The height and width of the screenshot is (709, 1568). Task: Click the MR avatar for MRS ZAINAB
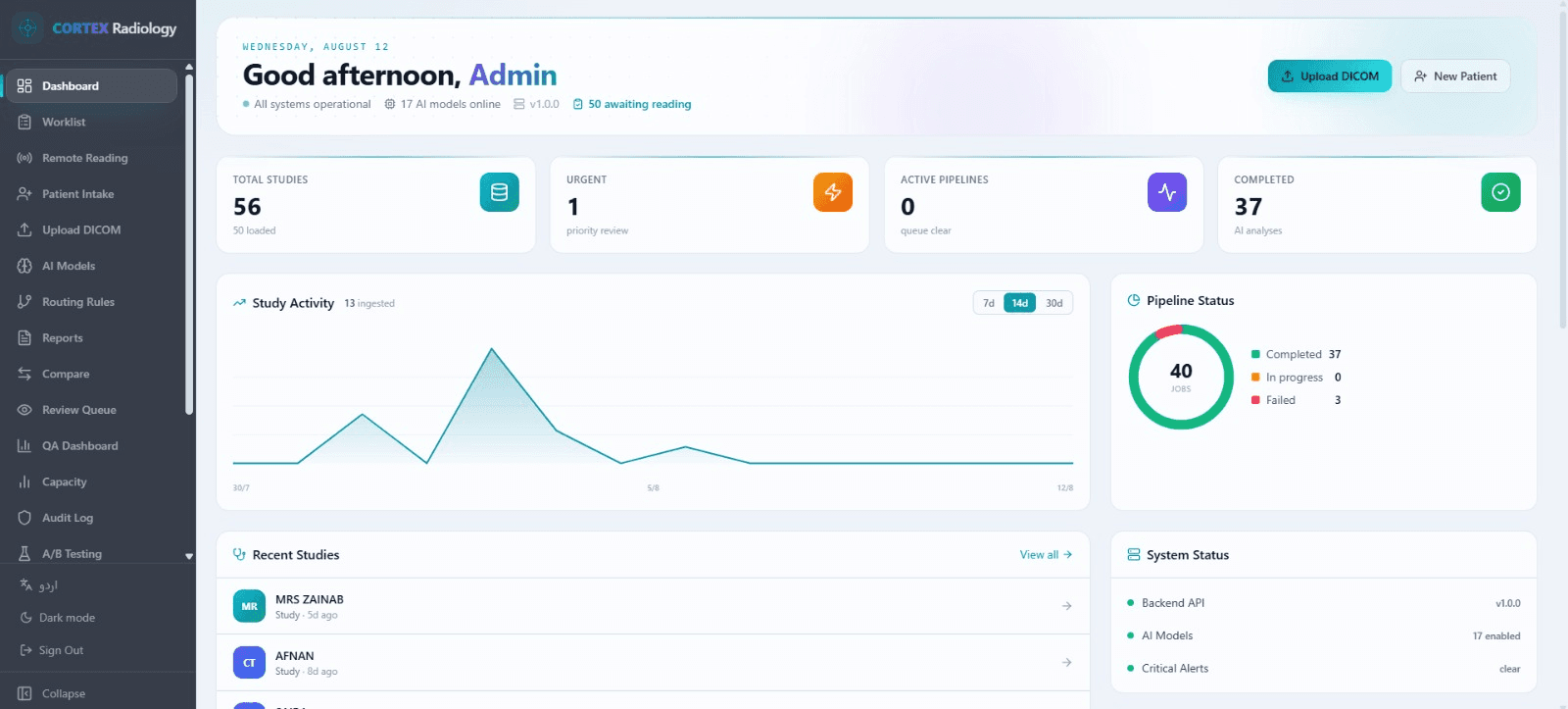(x=249, y=606)
